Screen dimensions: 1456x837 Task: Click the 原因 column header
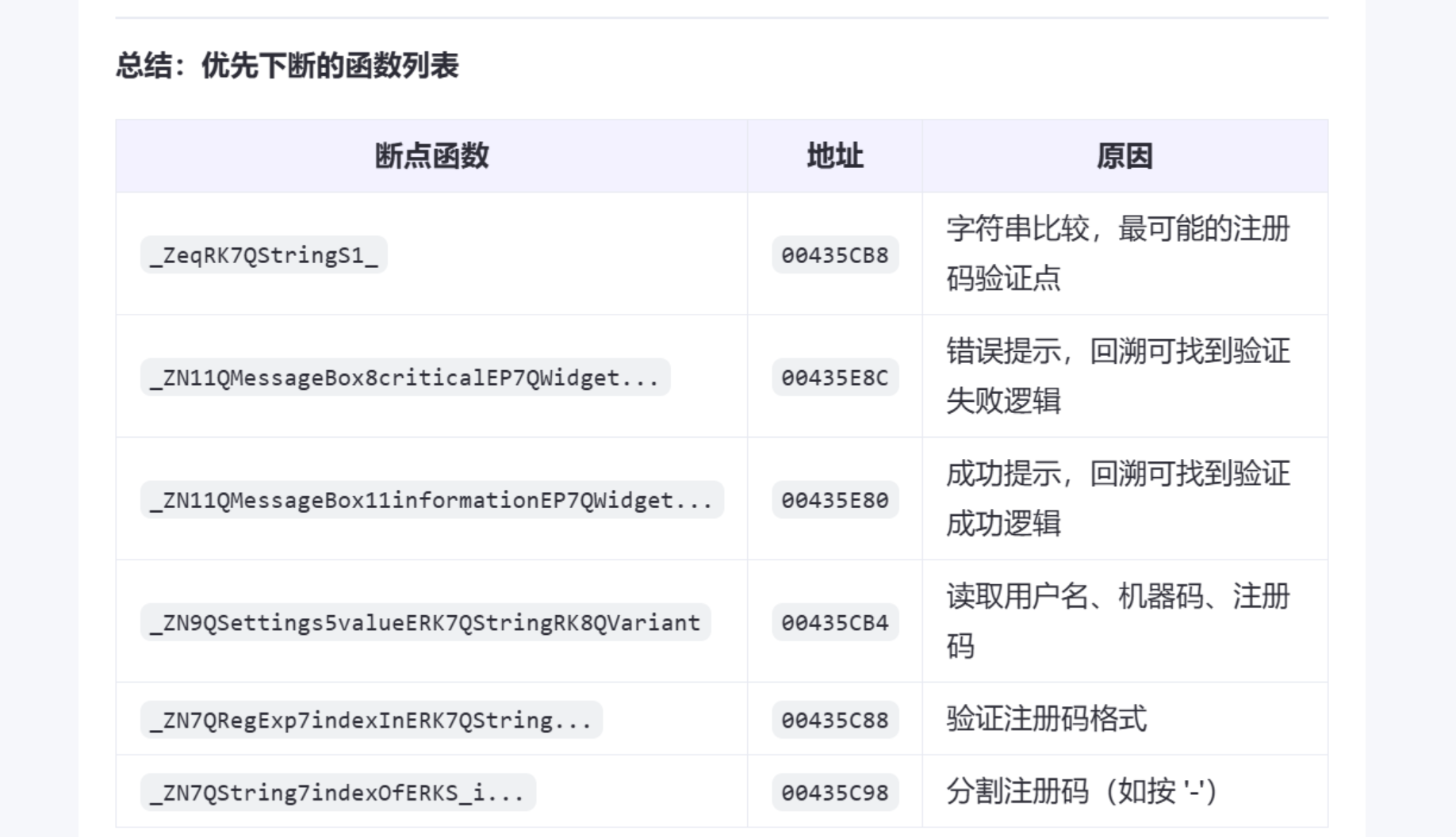1125,156
